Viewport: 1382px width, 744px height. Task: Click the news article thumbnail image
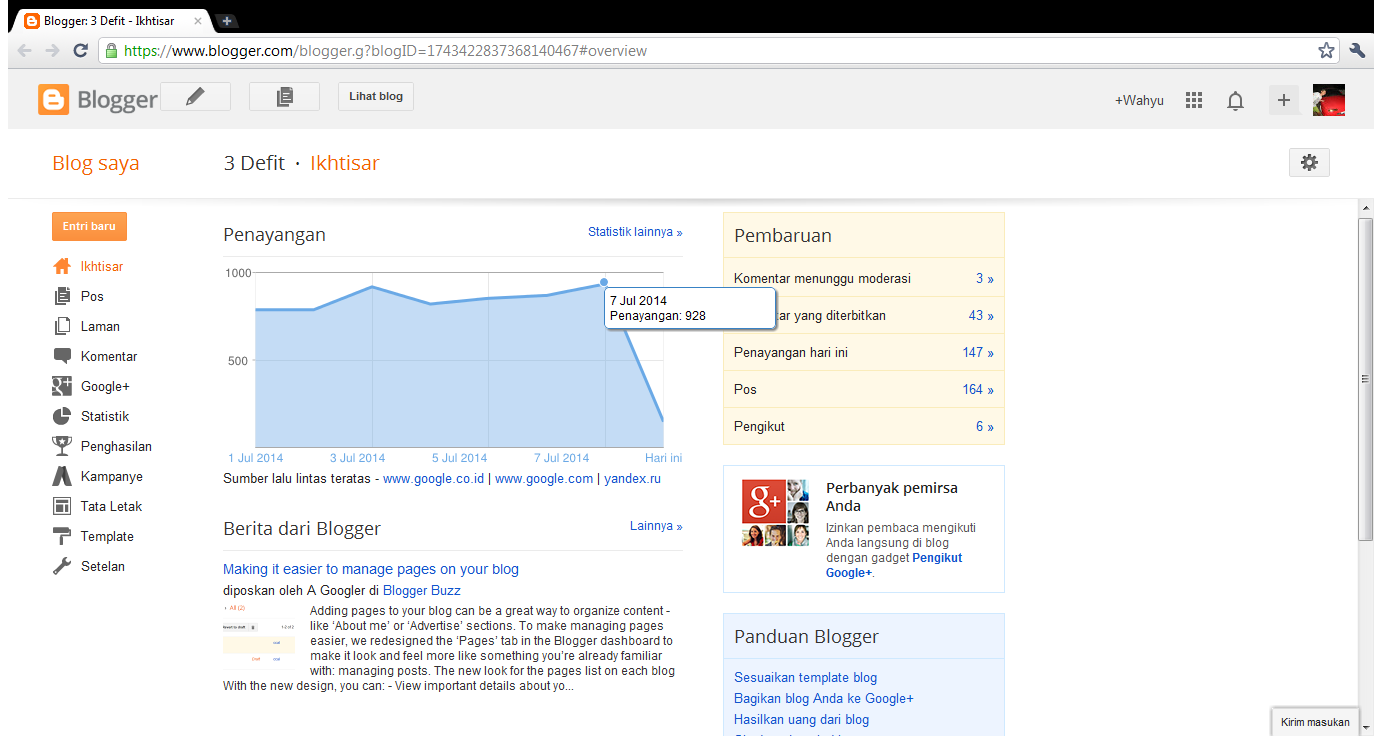click(x=259, y=636)
